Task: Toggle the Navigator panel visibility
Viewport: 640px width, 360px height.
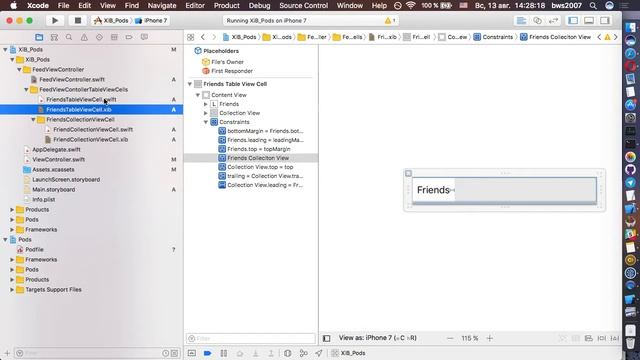Action: pyautogui.click(x=573, y=20)
